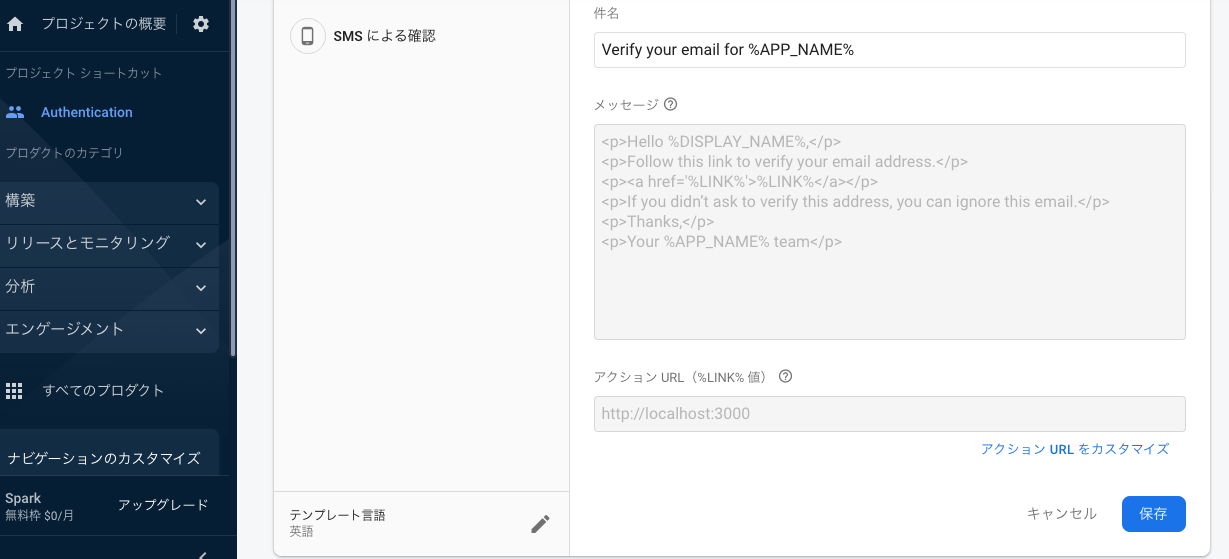
Task: Open ナビゲーションのカスタマイズ
Action: pos(104,459)
